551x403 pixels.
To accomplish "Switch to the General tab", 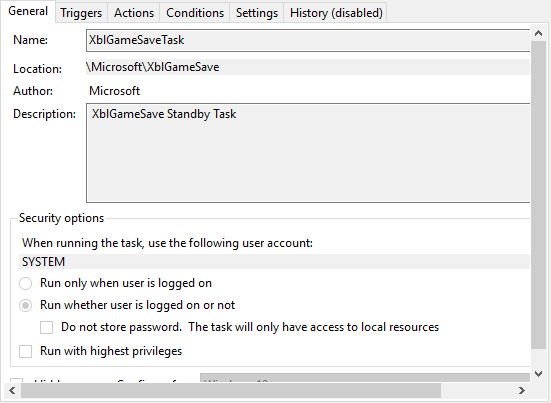I will coord(28,11).
